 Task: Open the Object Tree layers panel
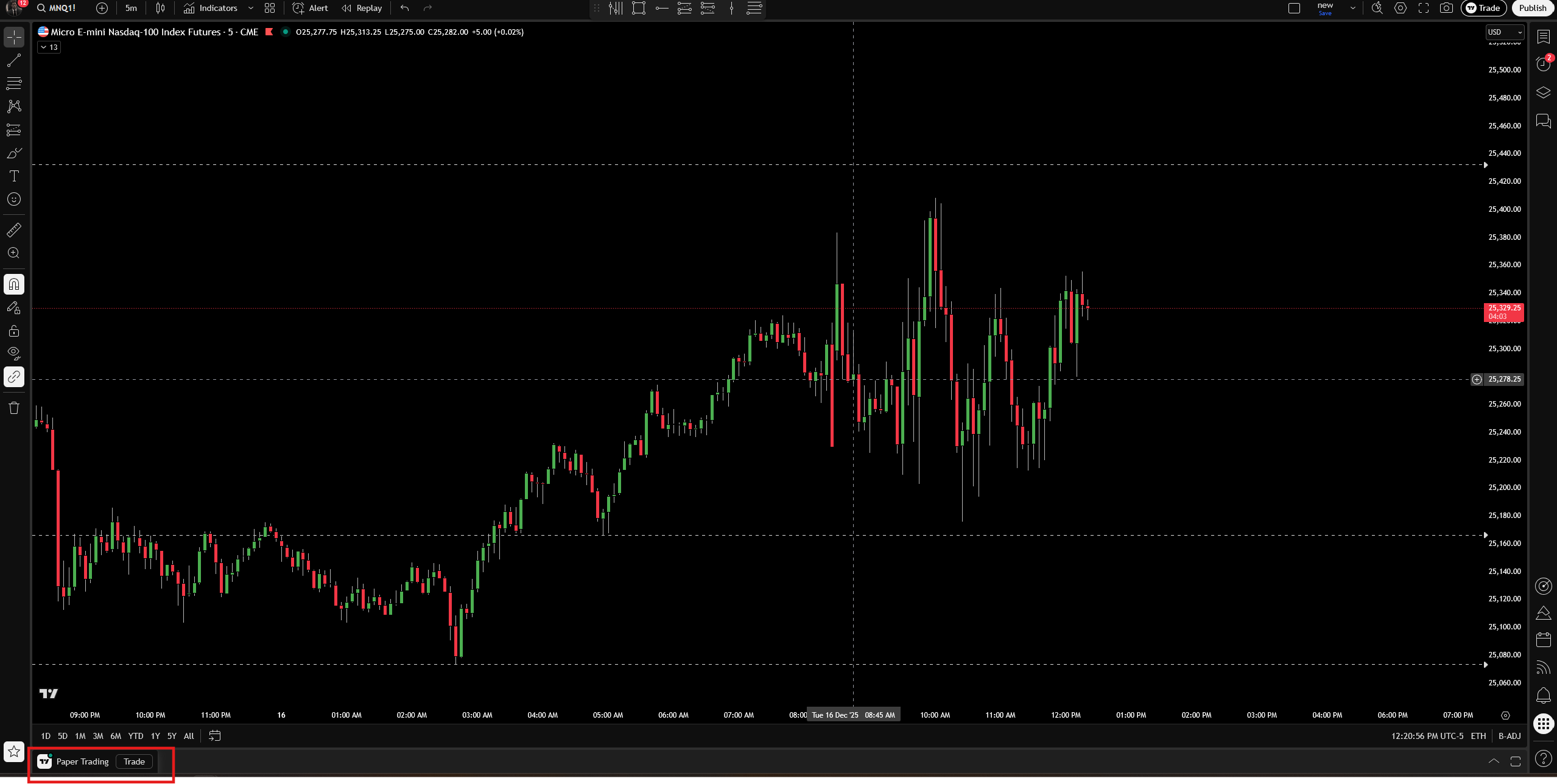pyautogui.click(x=1544, y=93)
